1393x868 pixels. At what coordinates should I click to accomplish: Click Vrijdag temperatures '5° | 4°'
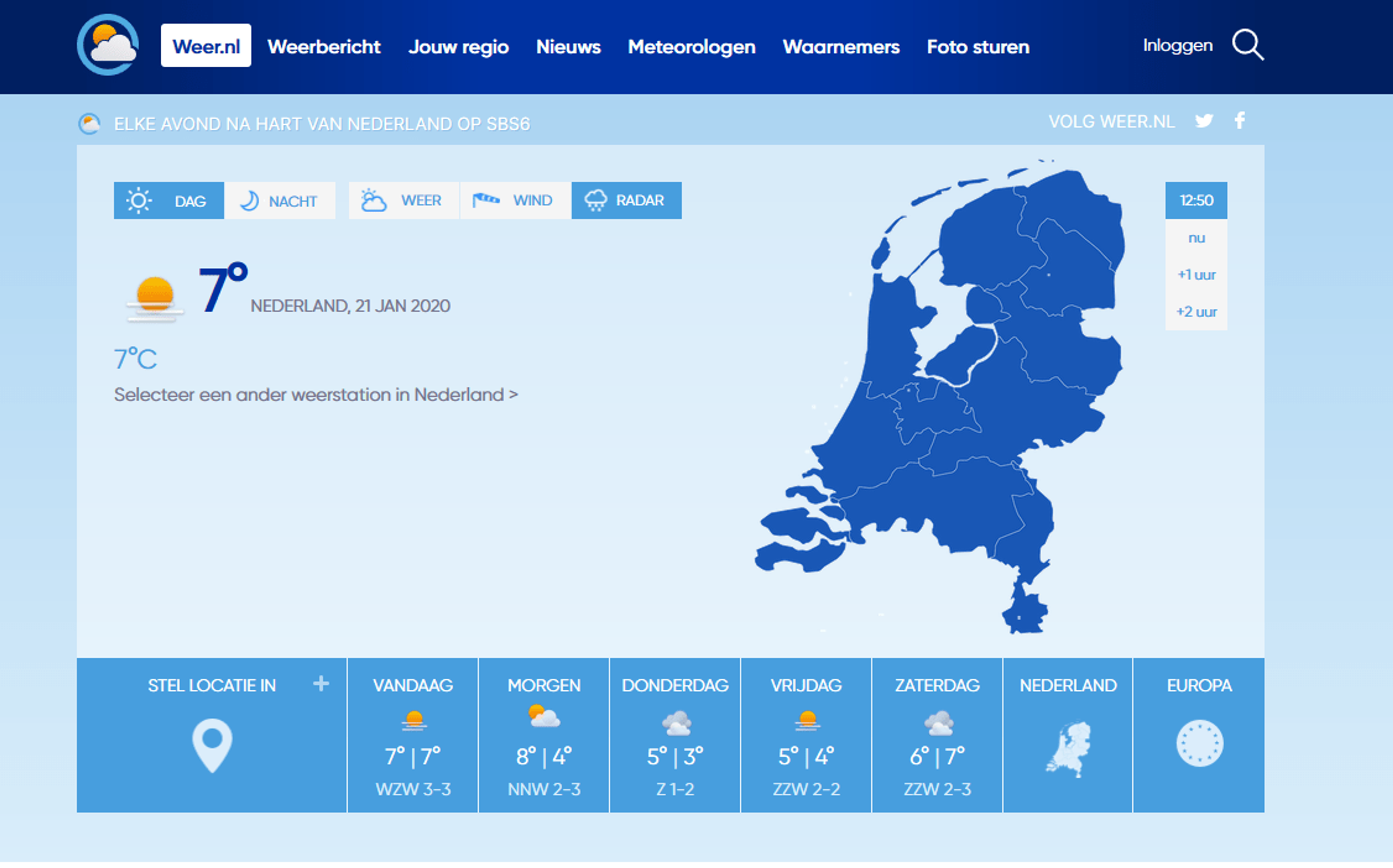[806, 757]
